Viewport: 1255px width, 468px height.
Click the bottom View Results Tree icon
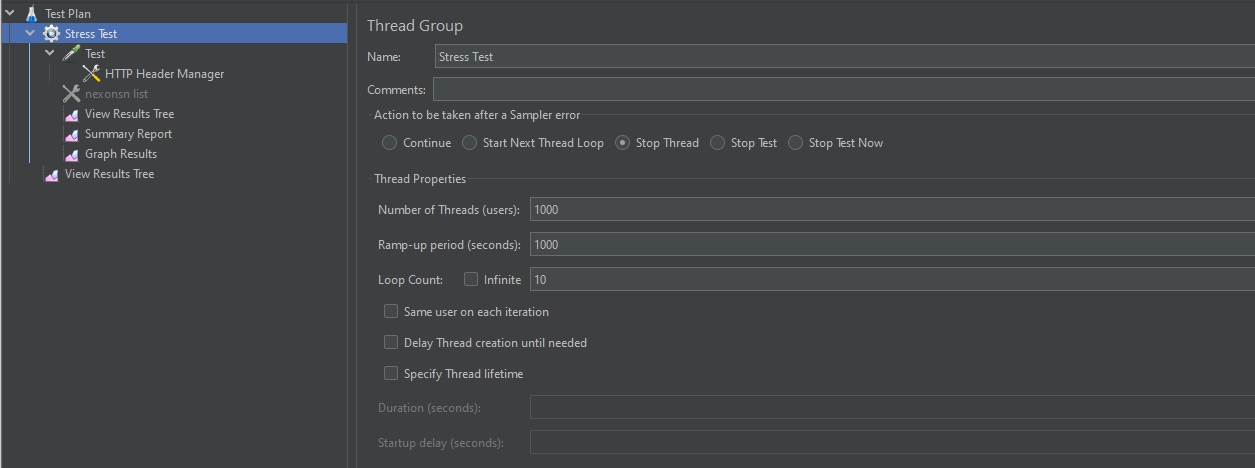pyautogui.click(x=51, y=174)
